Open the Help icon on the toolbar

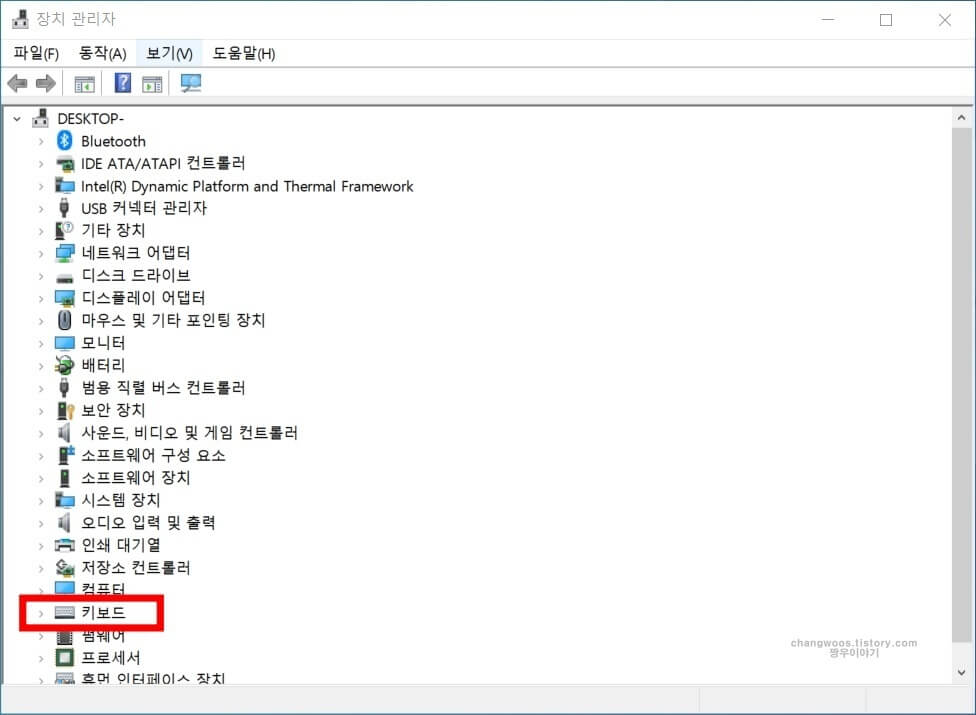(x=121, y=83)
